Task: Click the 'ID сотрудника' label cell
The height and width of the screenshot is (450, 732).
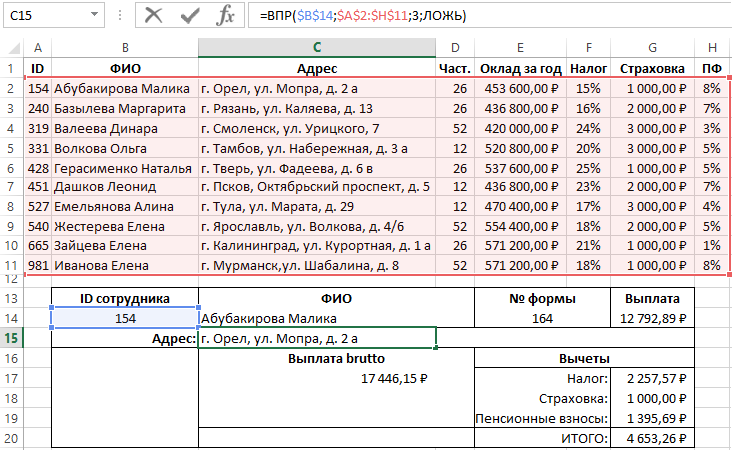Action: click(x=125, y=298)
